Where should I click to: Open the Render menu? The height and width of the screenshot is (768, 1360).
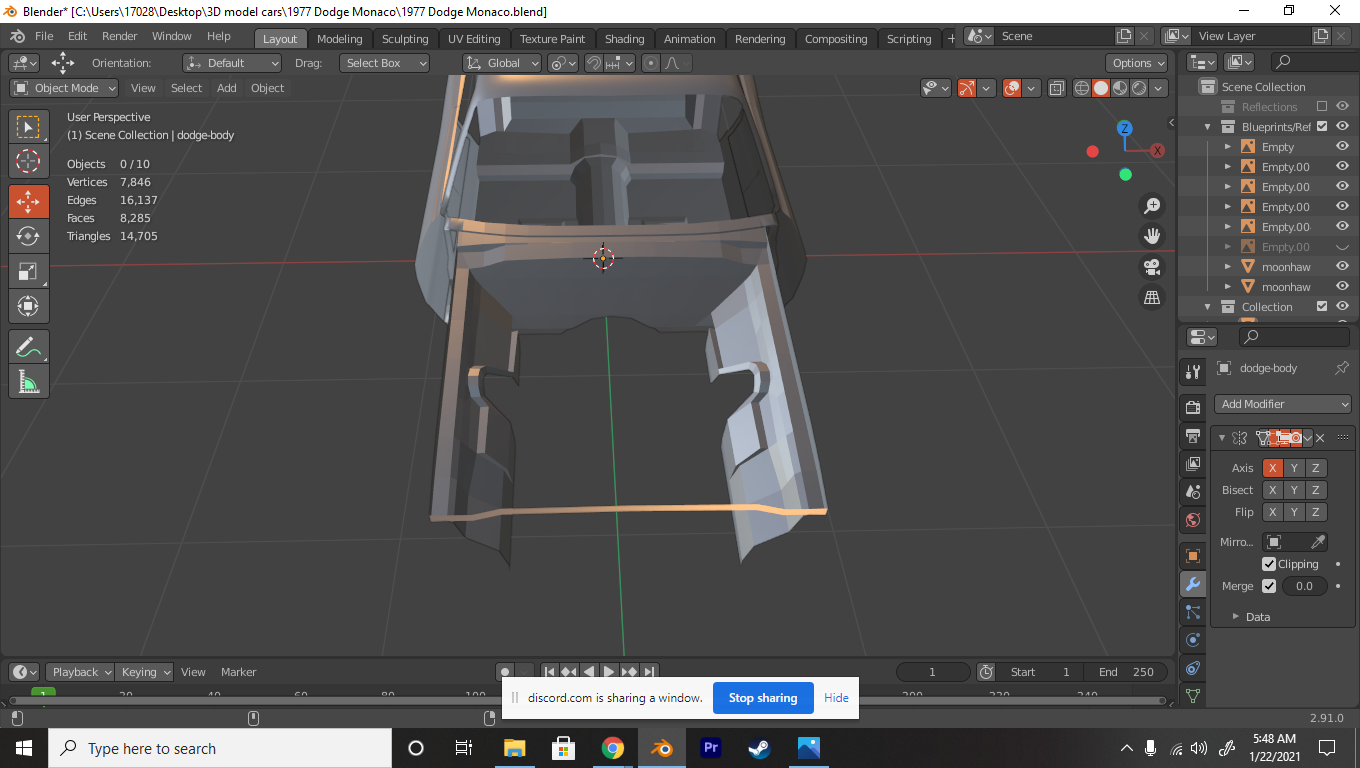point(119,36)
